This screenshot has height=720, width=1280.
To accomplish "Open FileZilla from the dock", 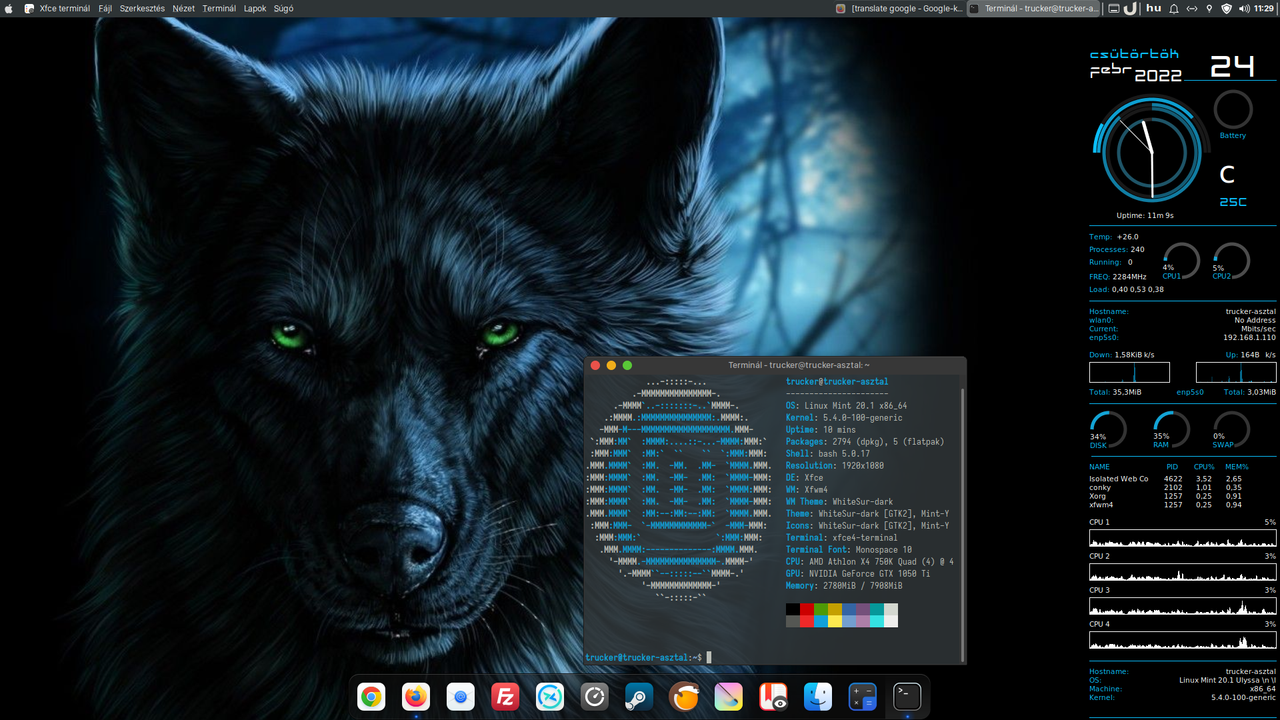I will pos(505,697).
